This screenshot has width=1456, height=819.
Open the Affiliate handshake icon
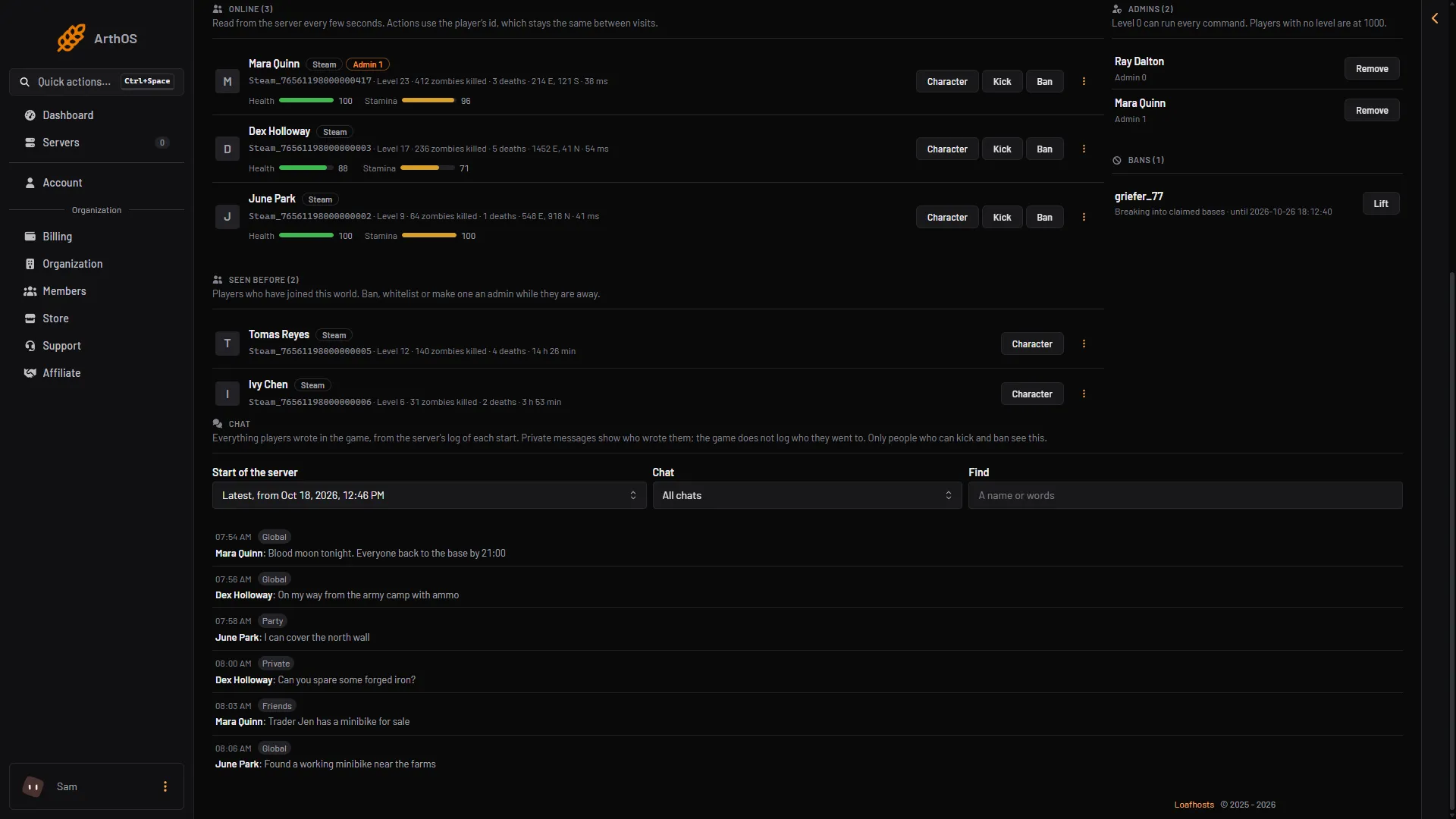[30, 373]
